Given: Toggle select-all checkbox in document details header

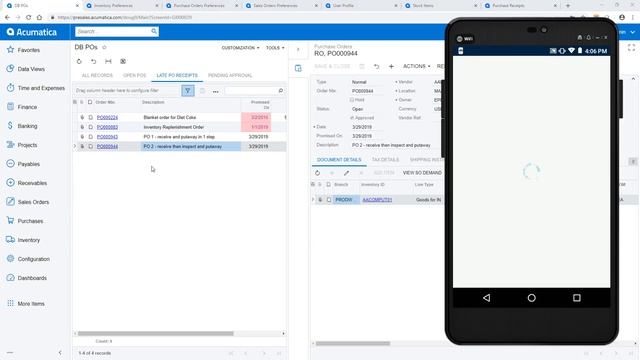Looking at the screenshot, I should (329, 184).
